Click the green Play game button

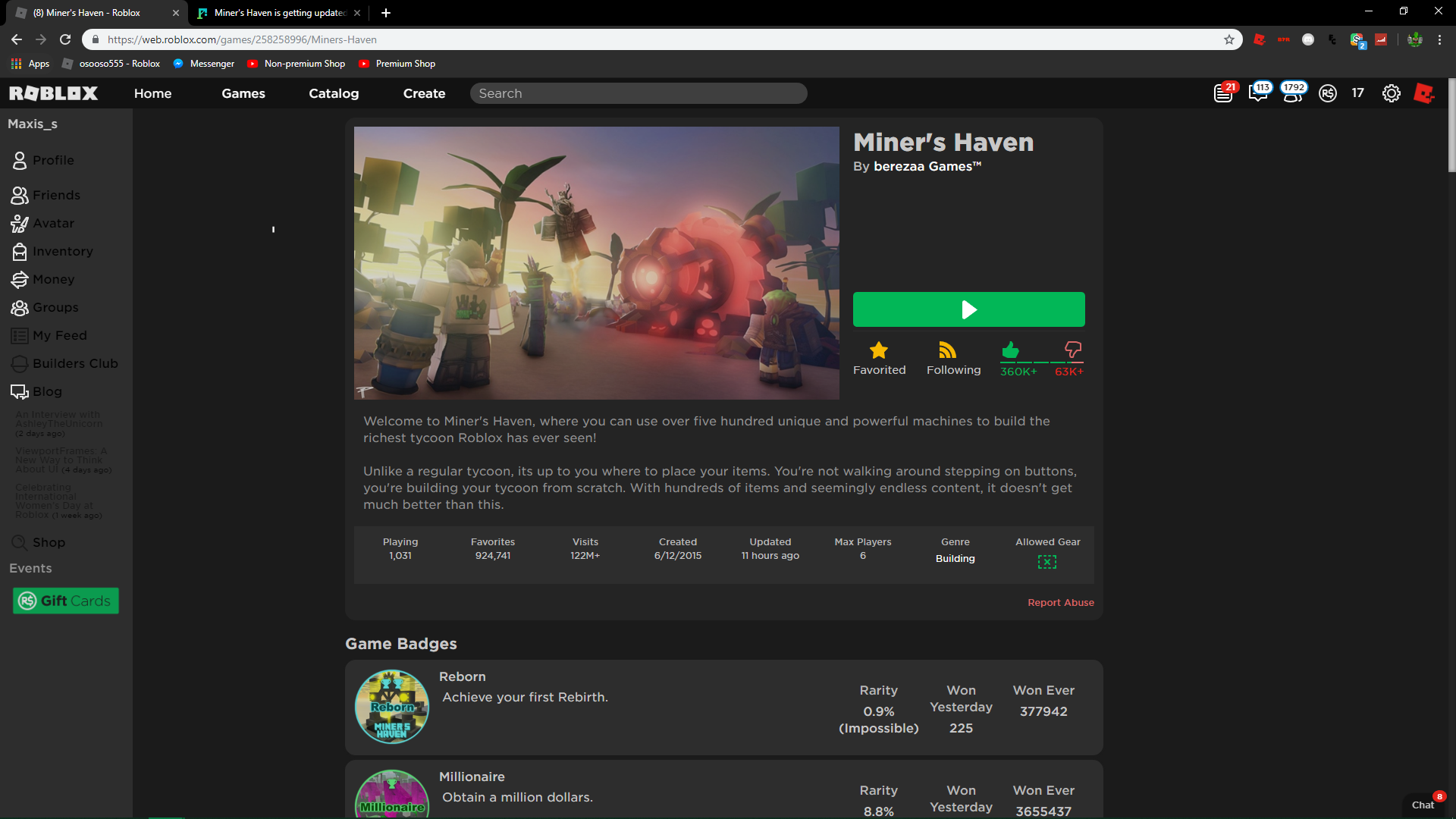pyautogui.click(x=968, y=309)
